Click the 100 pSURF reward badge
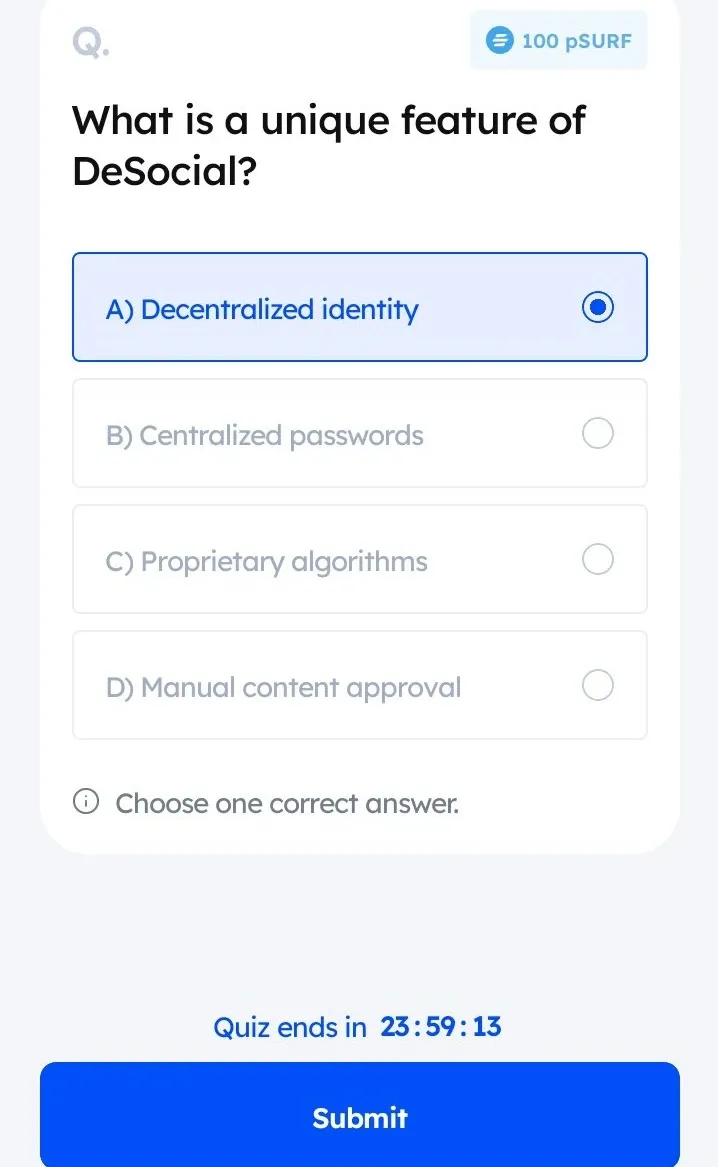 (x=558, y=40)
